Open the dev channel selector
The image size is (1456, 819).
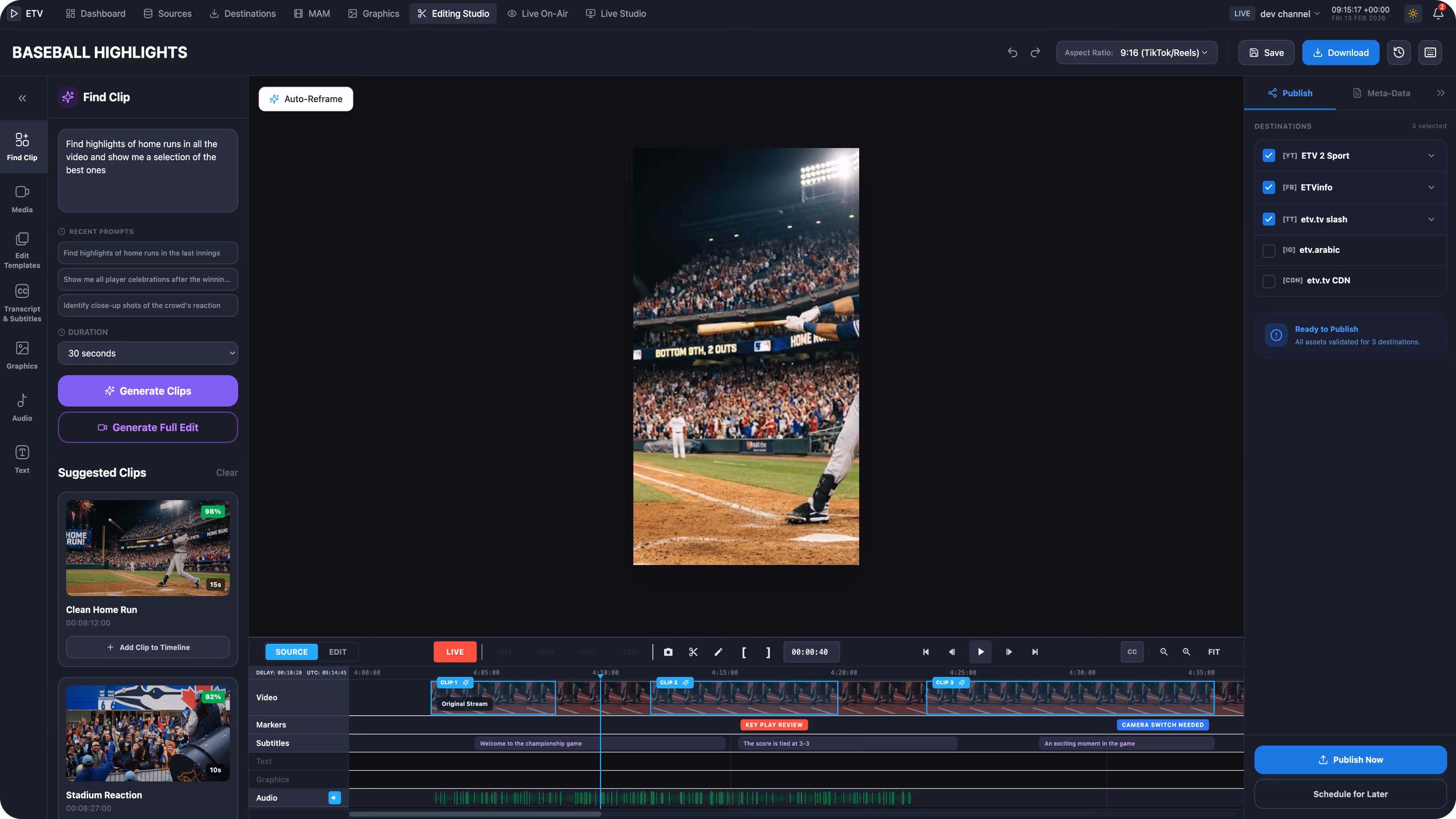1290,14
